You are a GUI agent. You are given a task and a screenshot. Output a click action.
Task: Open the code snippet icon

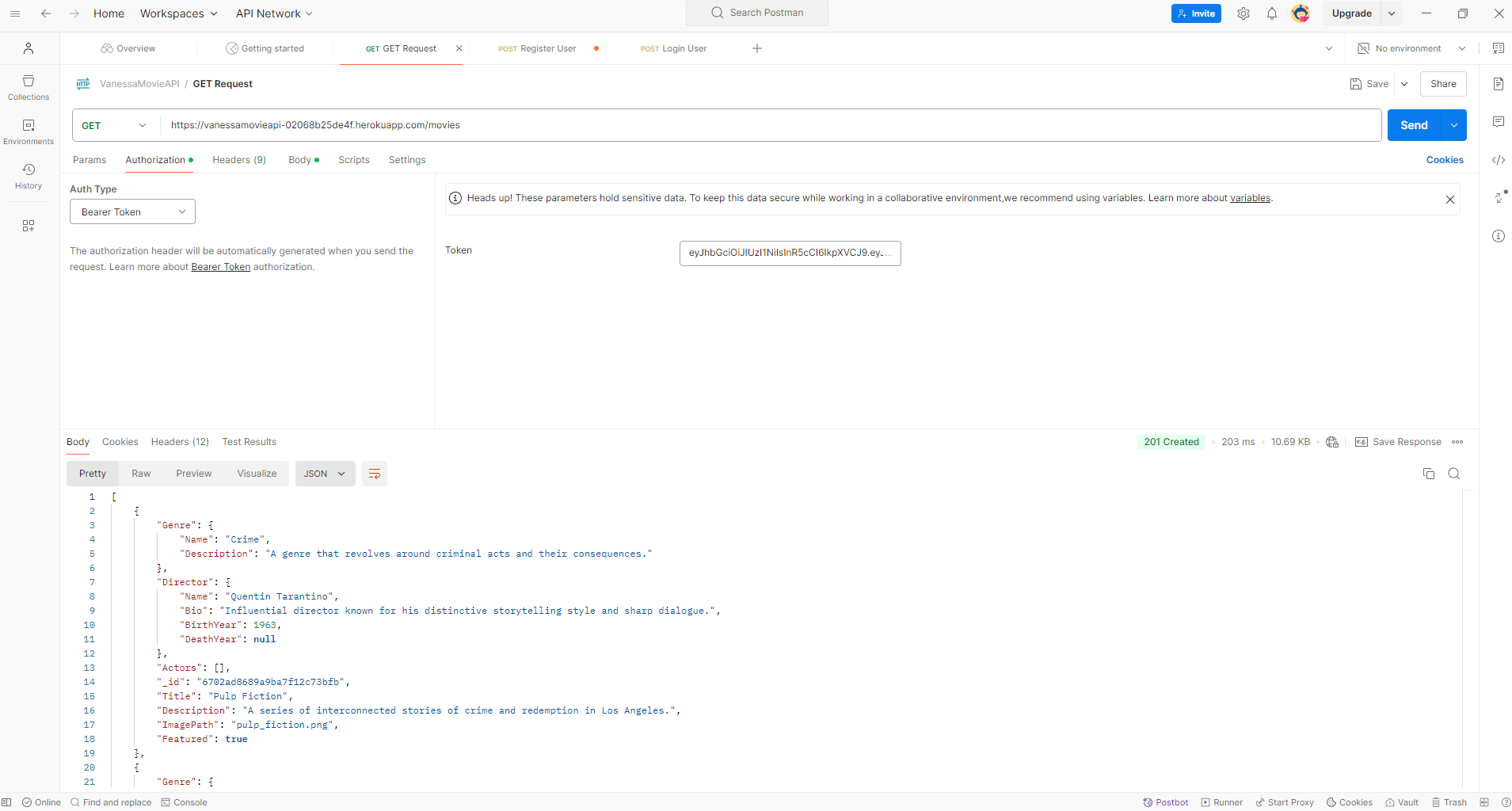pyautogui.click(x=1498, y=160)
